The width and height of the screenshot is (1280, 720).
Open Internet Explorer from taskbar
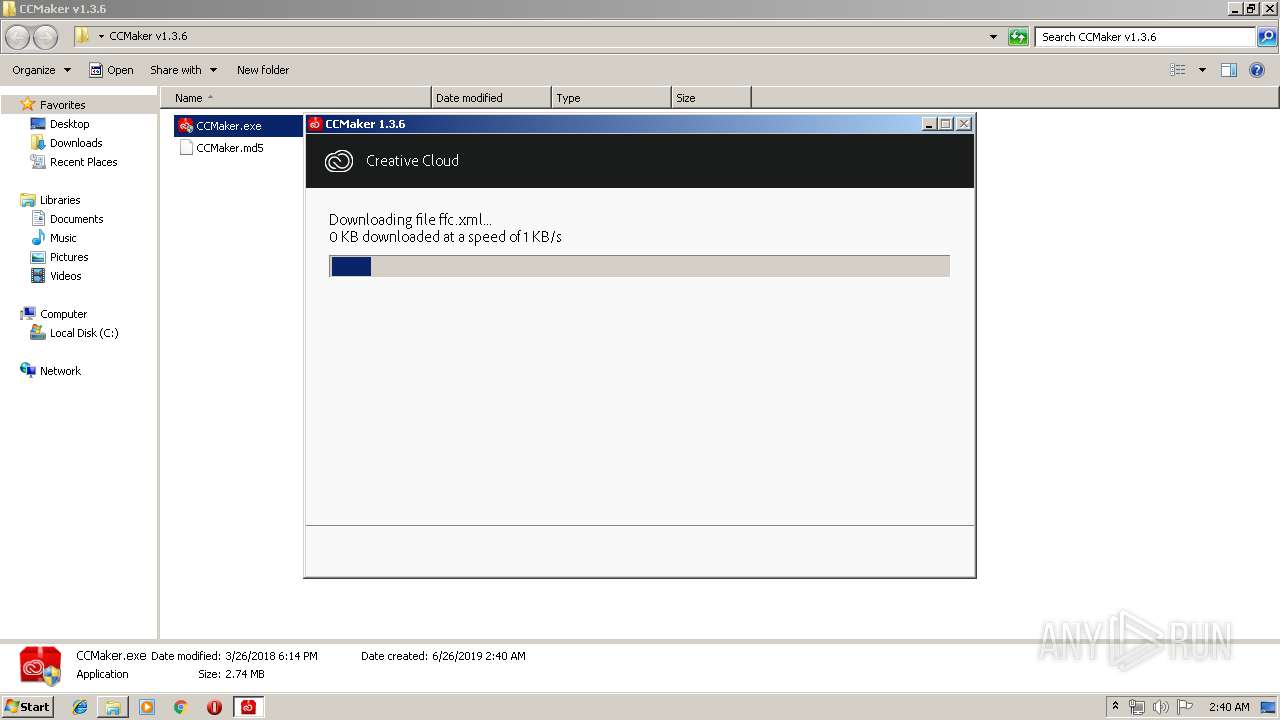[x=80, y=707]
